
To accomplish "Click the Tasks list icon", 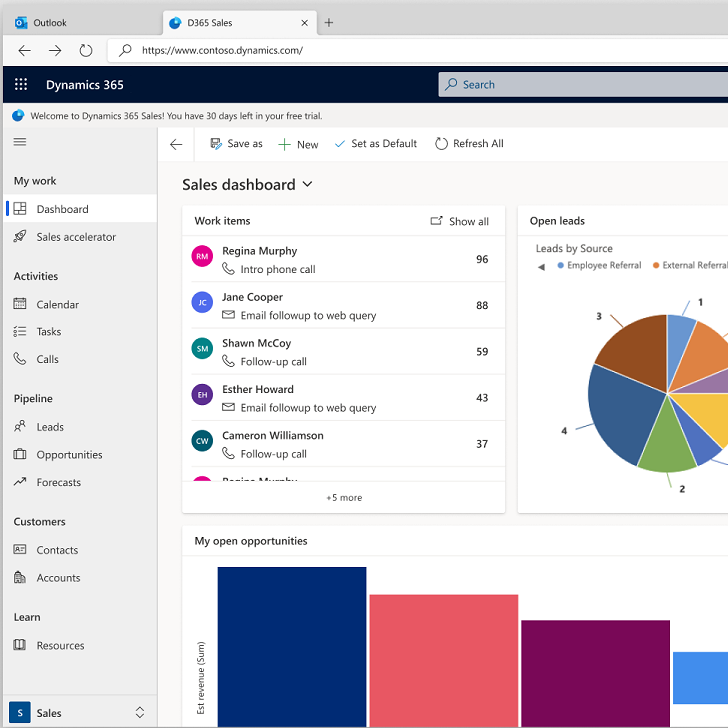I will tap(20, 331).
